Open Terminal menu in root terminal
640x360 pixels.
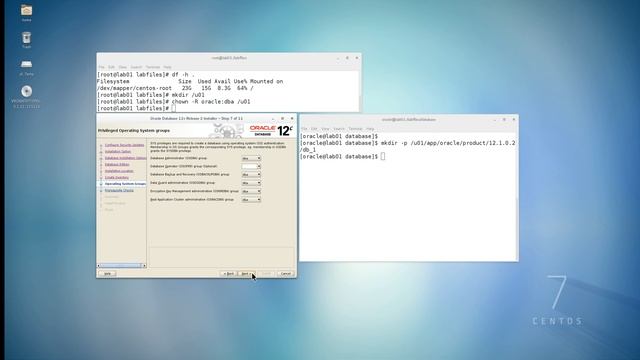pyautogui.click(x=153, y=67)
